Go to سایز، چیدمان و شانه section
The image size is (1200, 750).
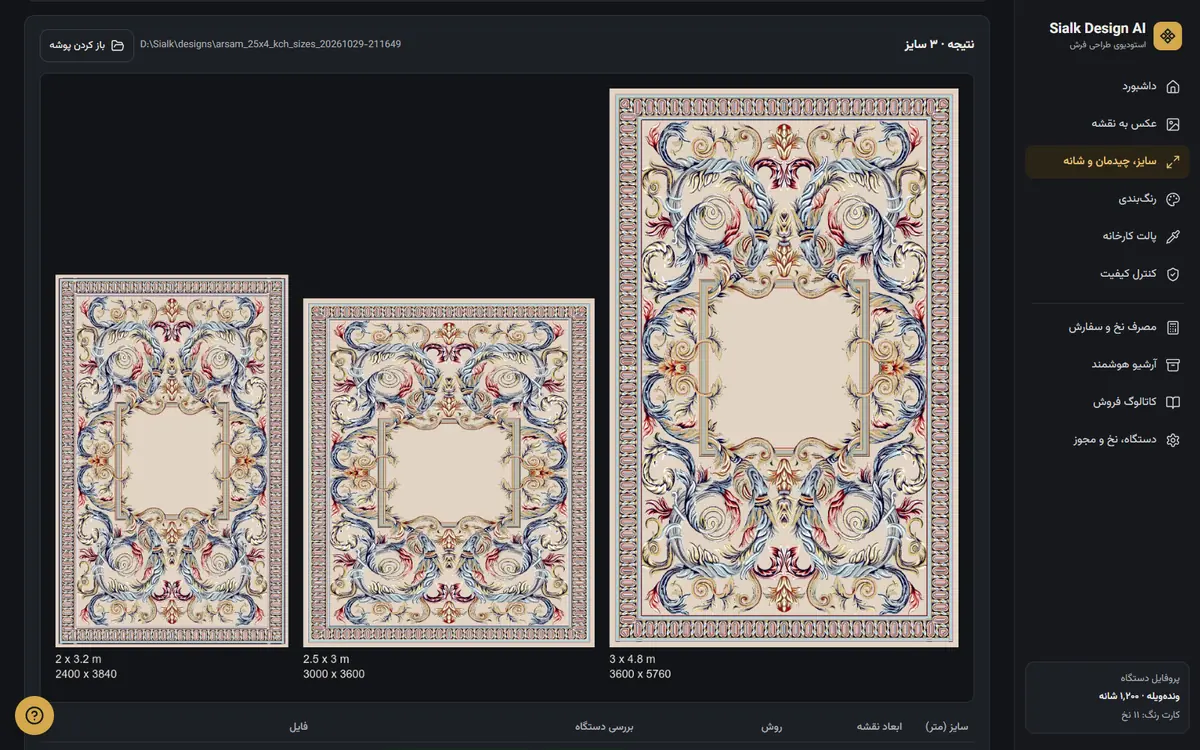click(x=1108, y=161)
